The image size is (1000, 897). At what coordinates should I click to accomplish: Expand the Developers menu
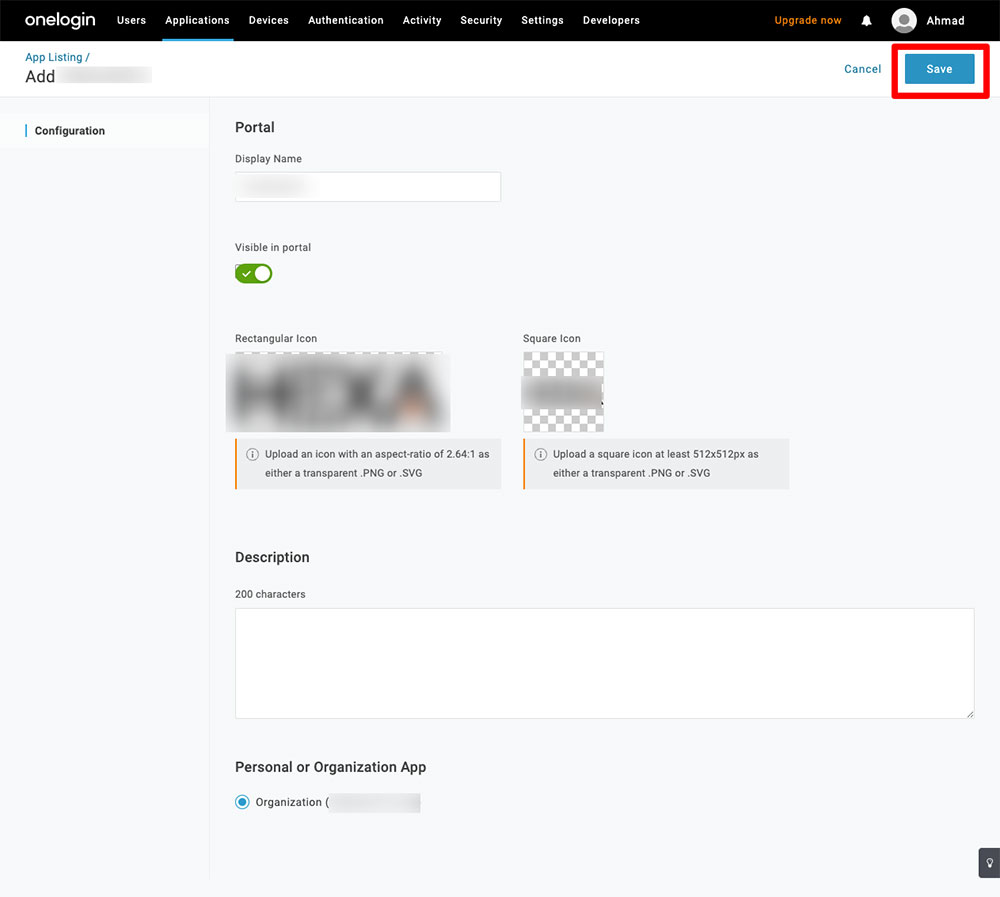click(611, 20)
